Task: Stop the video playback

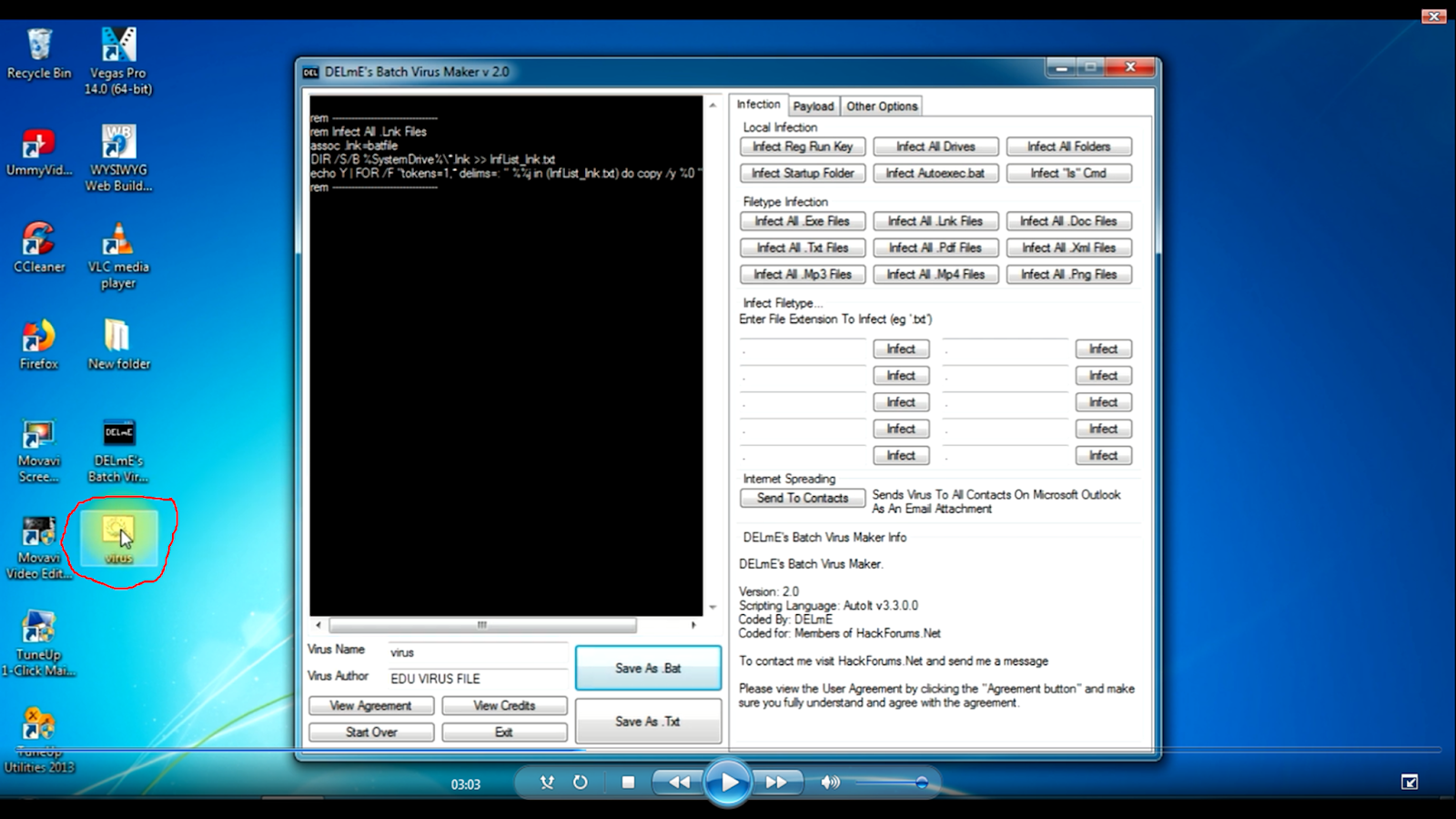Action: pos(628,783)
